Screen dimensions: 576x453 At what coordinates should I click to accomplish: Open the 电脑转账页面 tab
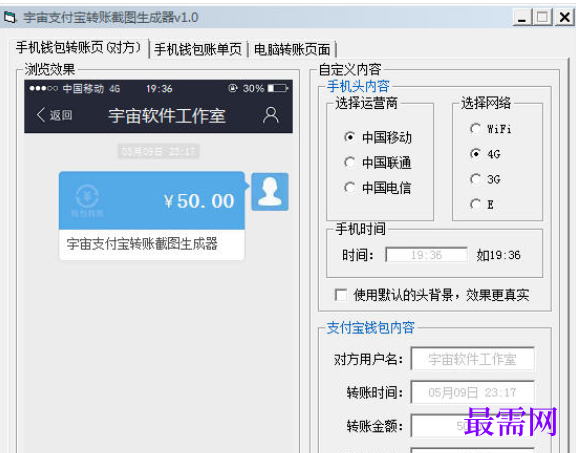point(292,49)
